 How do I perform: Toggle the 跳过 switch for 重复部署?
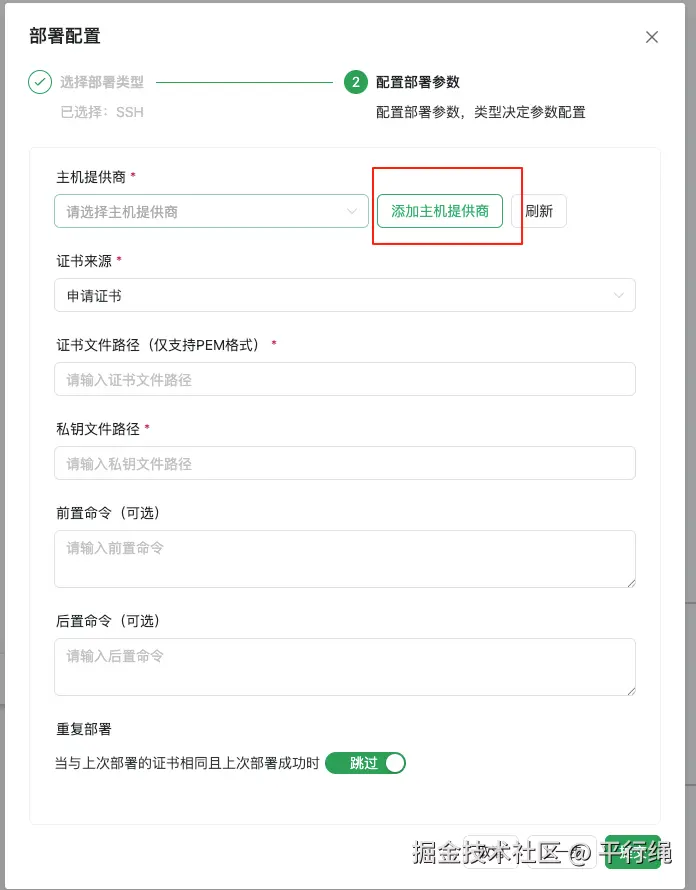pyautogui.click(x=366, y=763)
